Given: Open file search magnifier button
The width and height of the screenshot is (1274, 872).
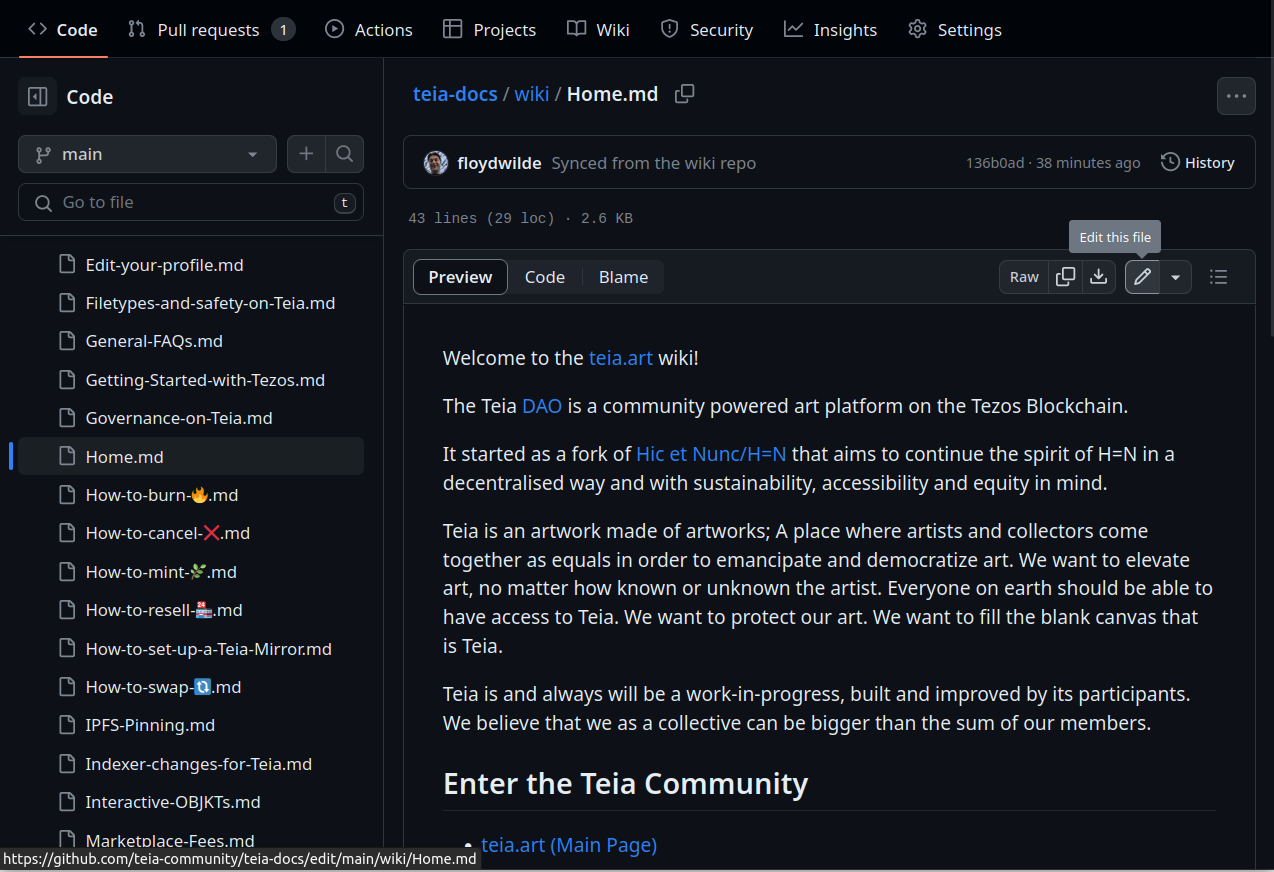Looking at the screenshot, I should pos(344,154).
